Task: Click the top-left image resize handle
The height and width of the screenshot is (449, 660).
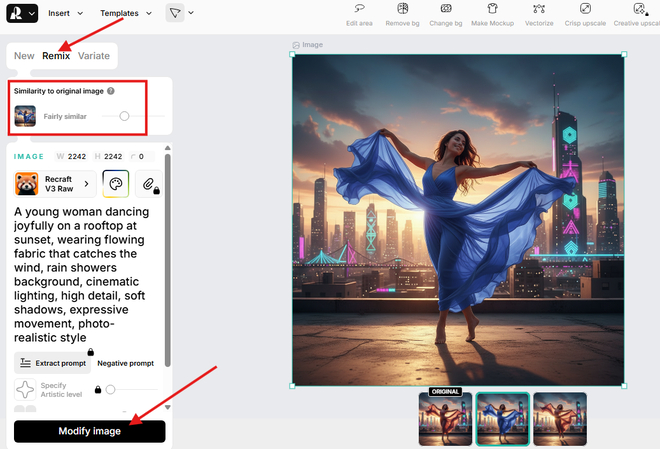Action: (293, 54)
